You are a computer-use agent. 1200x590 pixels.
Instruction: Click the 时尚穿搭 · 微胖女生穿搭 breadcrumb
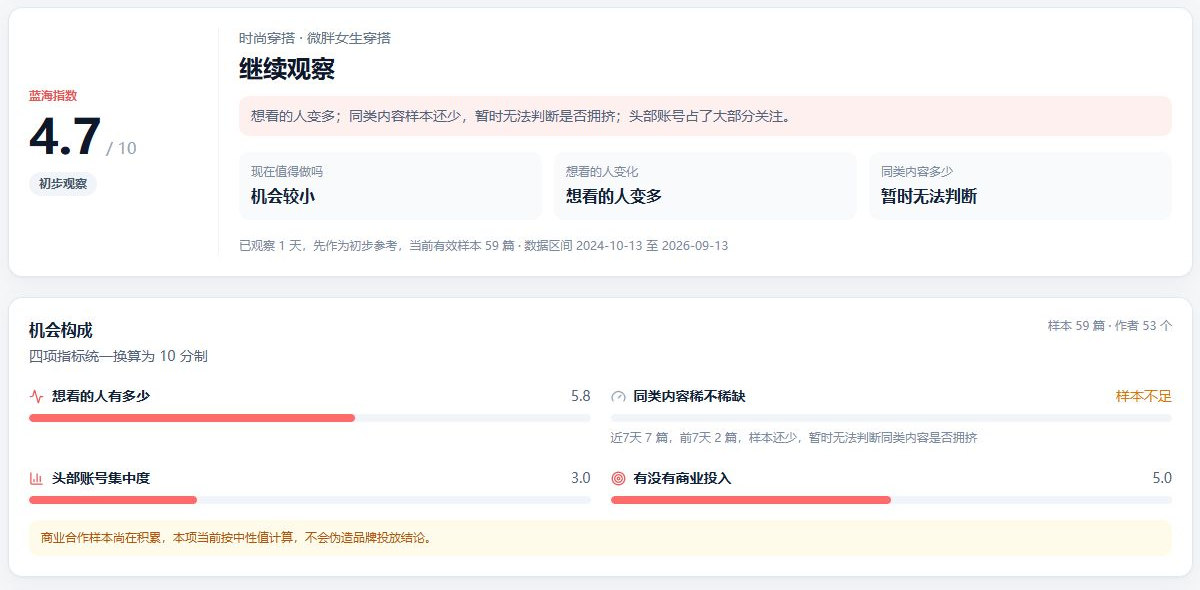pyautogui.click(x=315, y=38)
